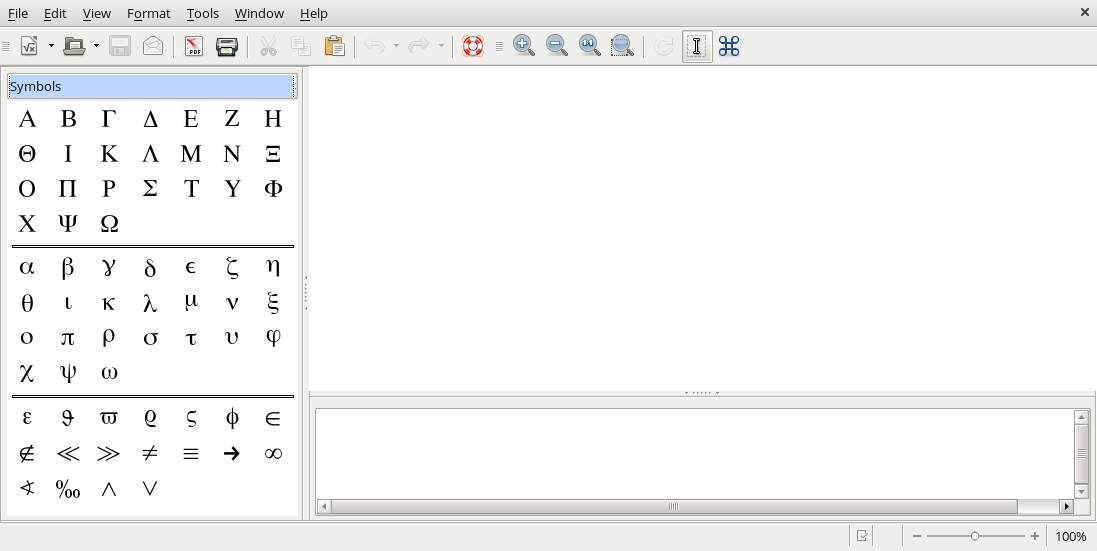The width and height of the screenshot is (1097, 551).
Task: Click the Zoom In magnifier icon
Action: [x=523, y=46]
